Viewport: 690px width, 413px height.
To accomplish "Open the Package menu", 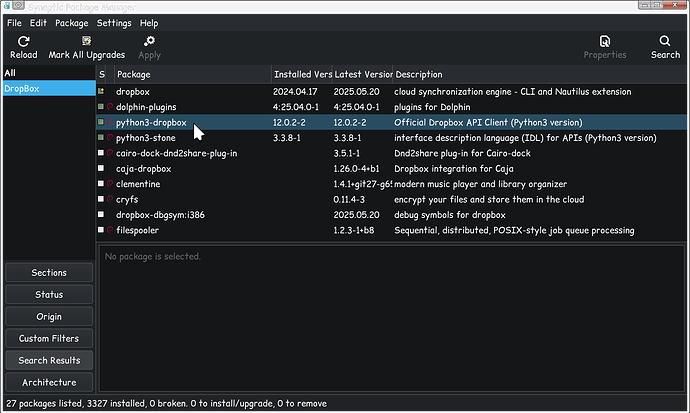I will point(71,22).
